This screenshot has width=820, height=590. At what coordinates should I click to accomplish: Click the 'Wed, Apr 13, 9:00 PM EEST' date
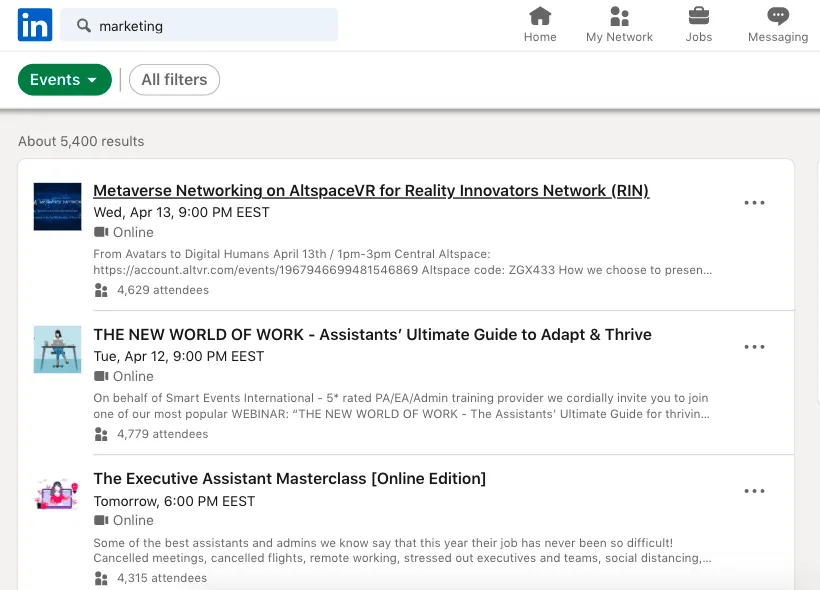click(x=181, y=212)
